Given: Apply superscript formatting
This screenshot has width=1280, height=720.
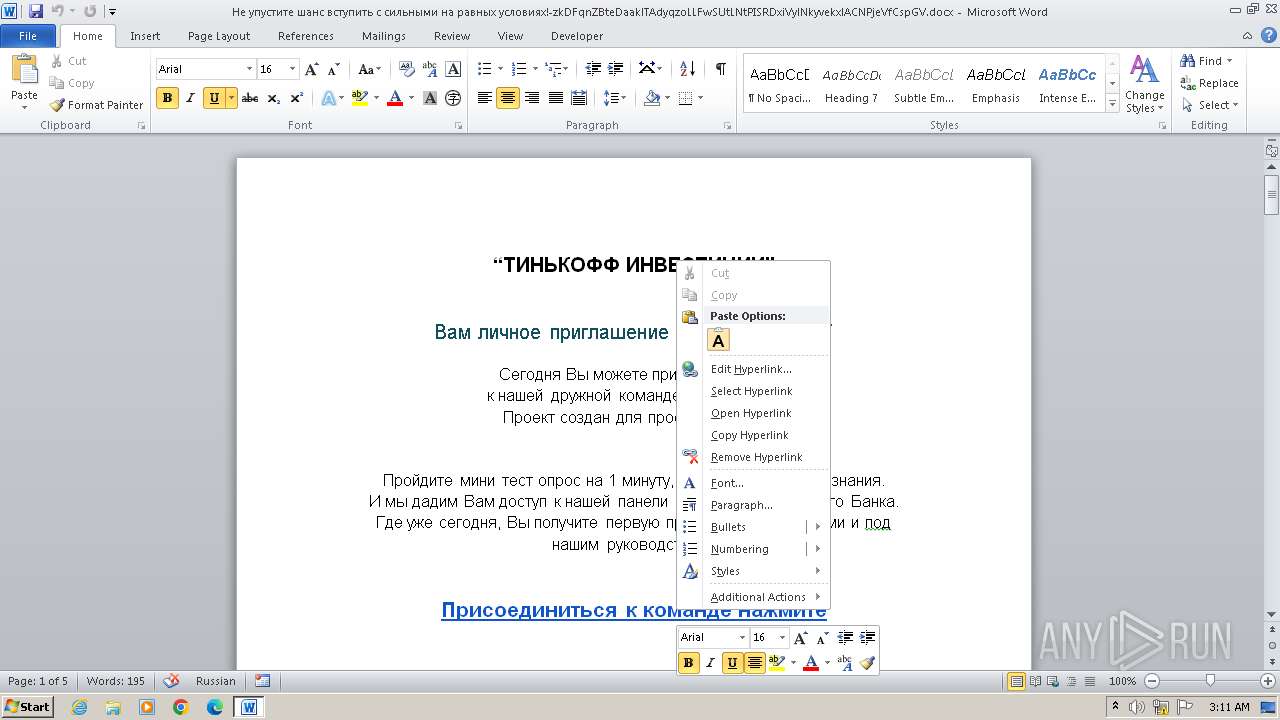Looking at the screenshot, I should pos(297,98).
